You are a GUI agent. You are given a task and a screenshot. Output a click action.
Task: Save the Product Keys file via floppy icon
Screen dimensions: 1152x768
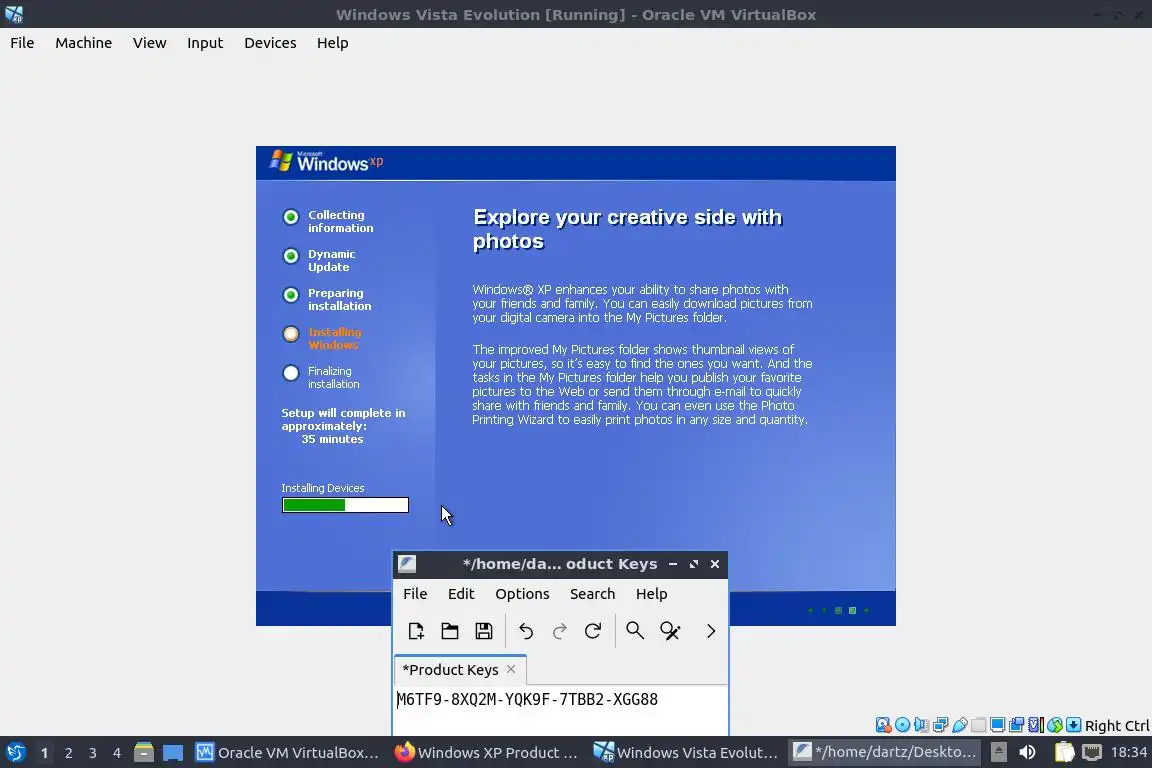coord(483,631)
